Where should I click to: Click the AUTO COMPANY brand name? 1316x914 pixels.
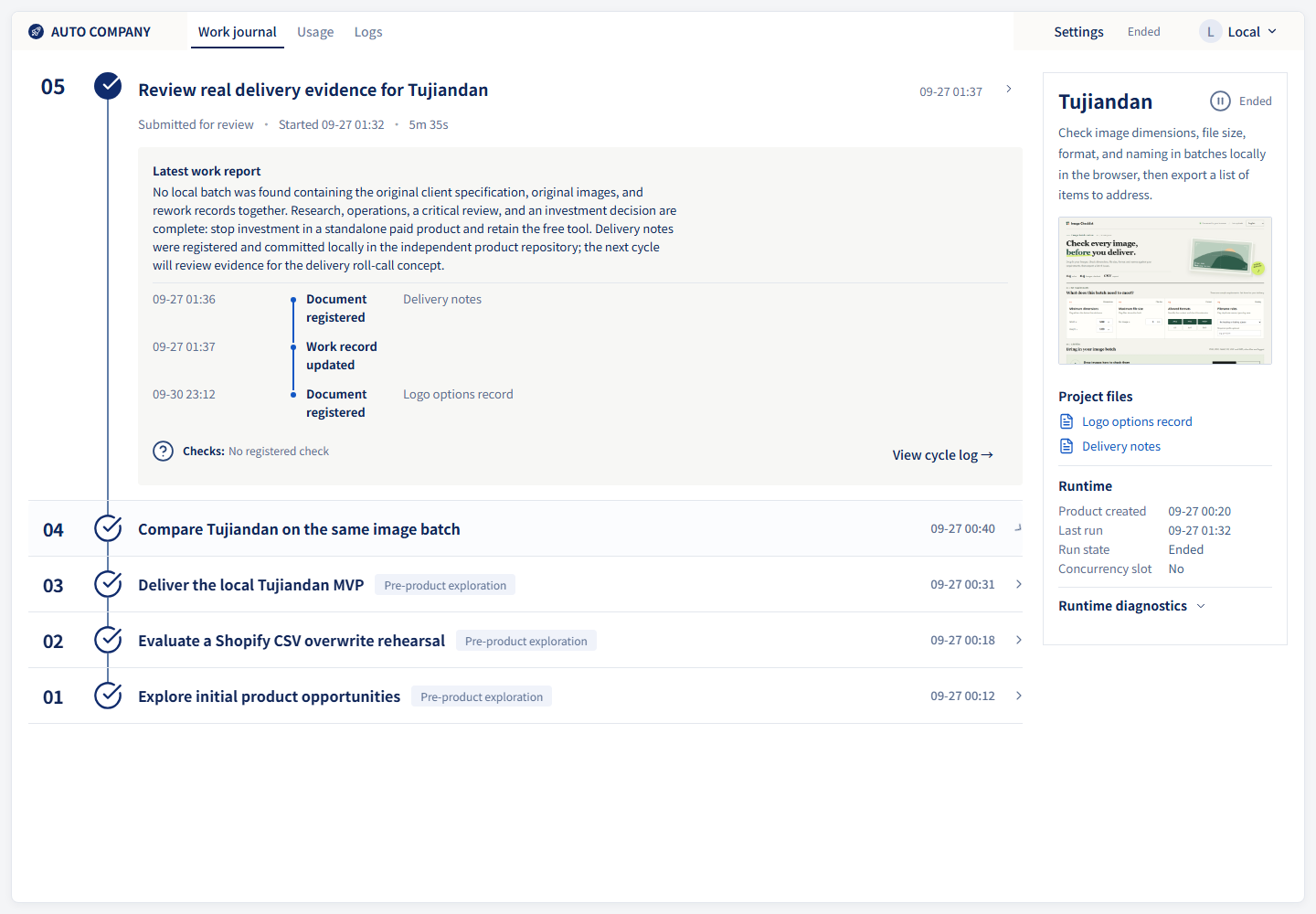[x=101, y=32]
